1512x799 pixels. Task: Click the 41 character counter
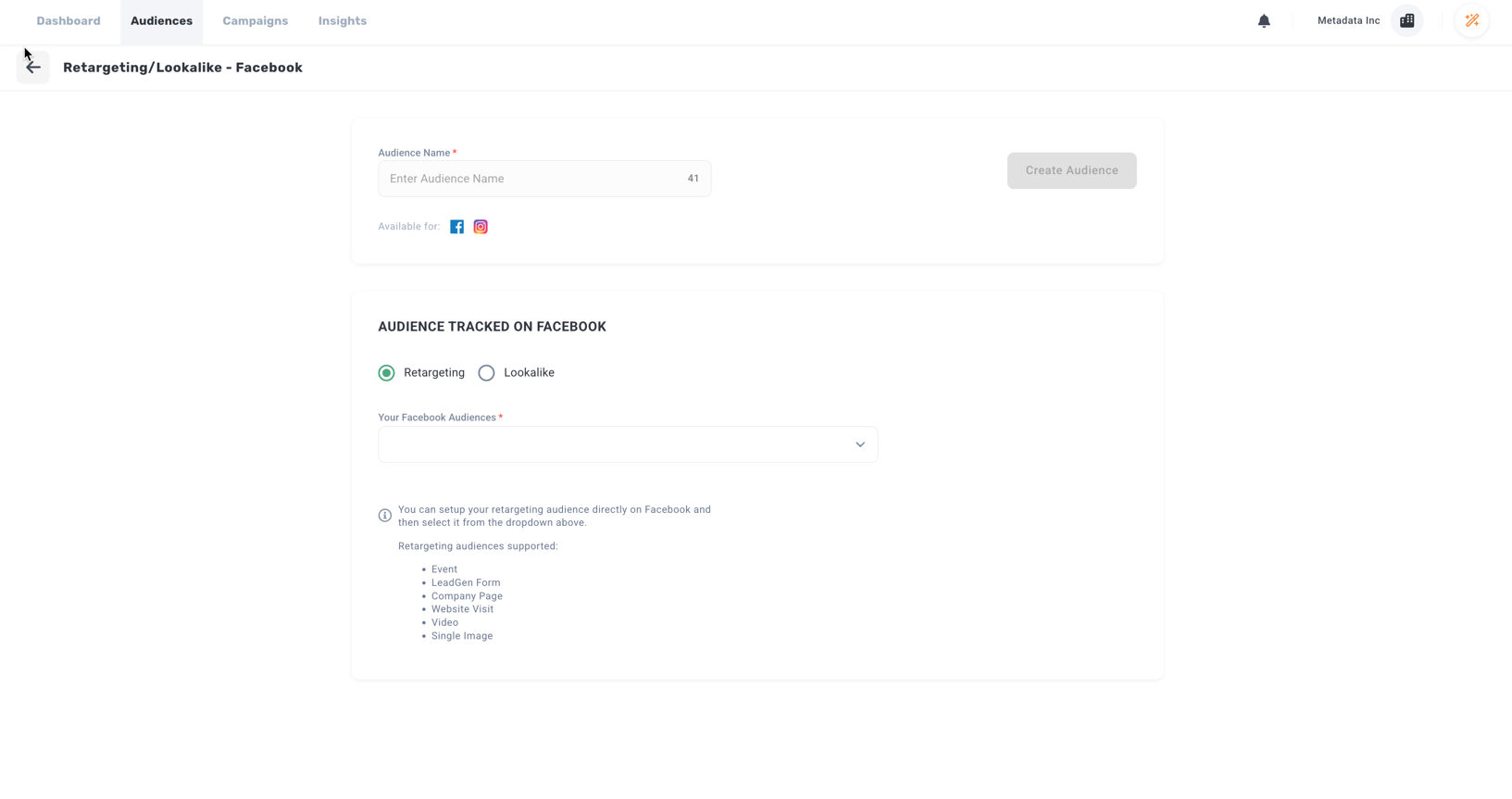[693, 179]
